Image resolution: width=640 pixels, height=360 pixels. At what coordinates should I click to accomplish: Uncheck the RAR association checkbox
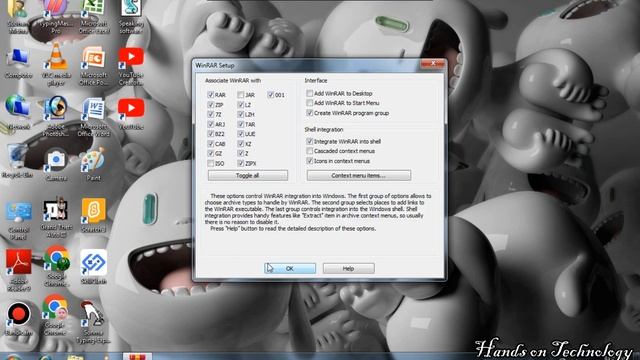(211, 95)
